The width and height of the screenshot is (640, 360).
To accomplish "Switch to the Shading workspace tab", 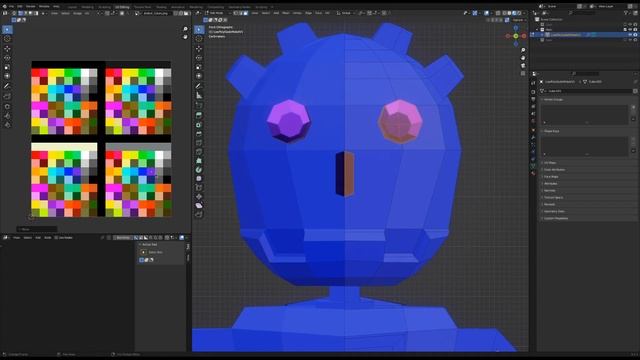I will click(x=161, y=7).
